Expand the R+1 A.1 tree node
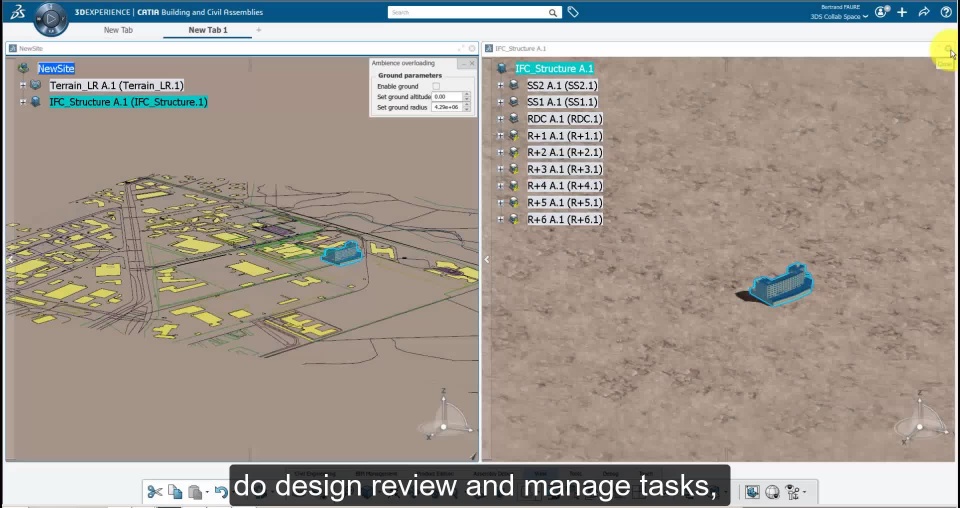The height and width of the screenshot is (508, 960). pos(500,136)
